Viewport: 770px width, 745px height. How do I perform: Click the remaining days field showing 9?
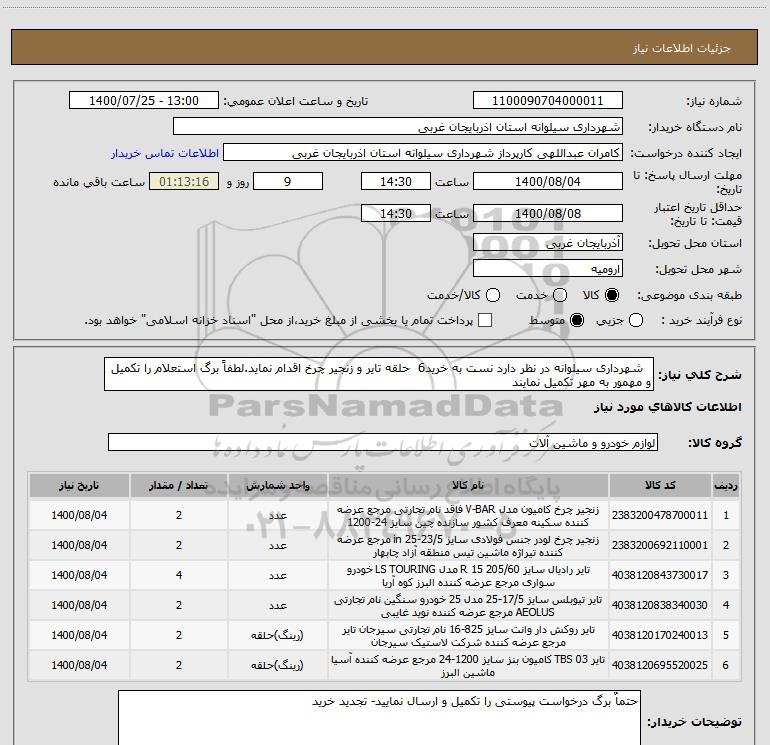point(288,181)
